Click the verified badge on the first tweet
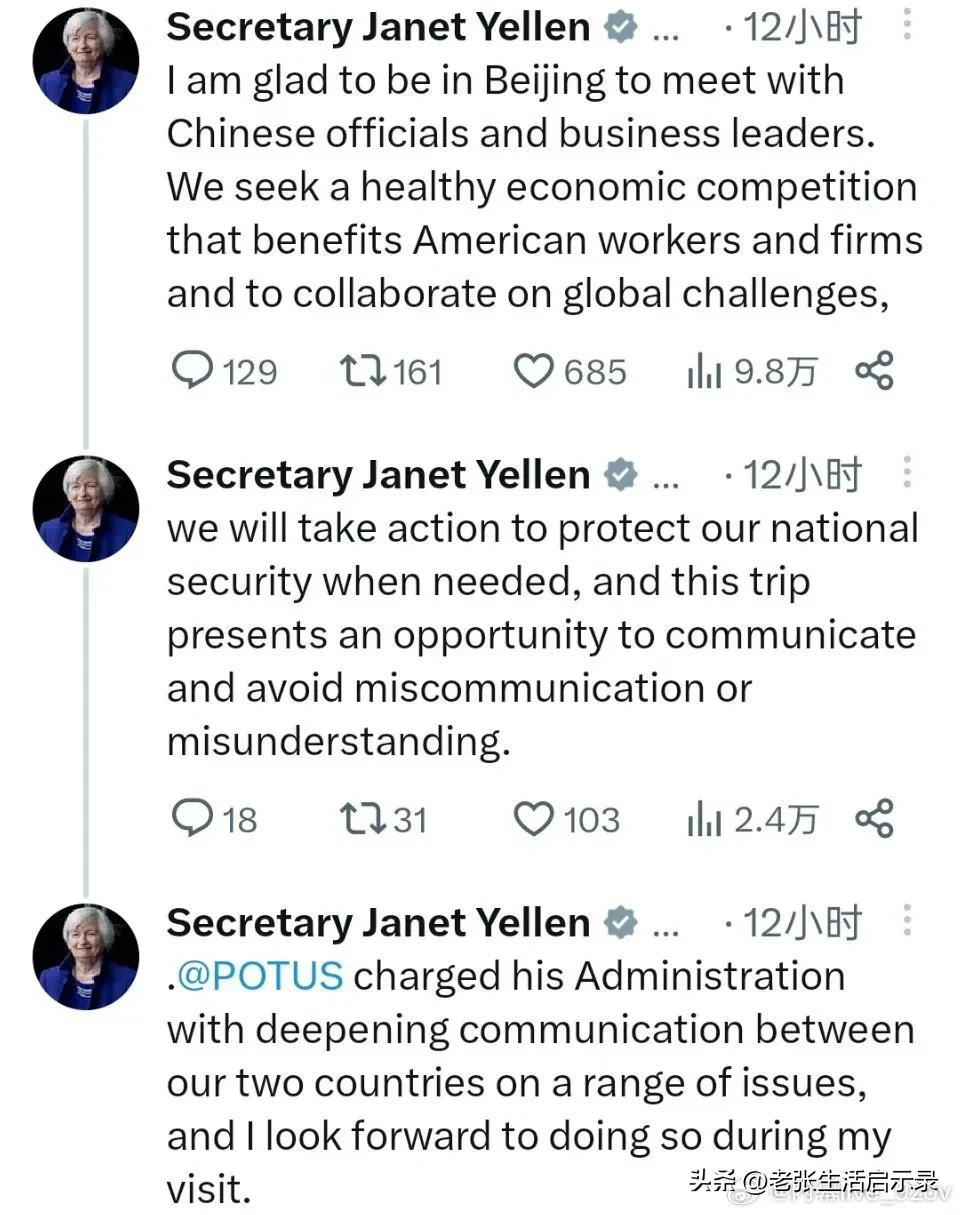Image resolution: width=960 pixels, height=1215 pixels. (621, 27)
